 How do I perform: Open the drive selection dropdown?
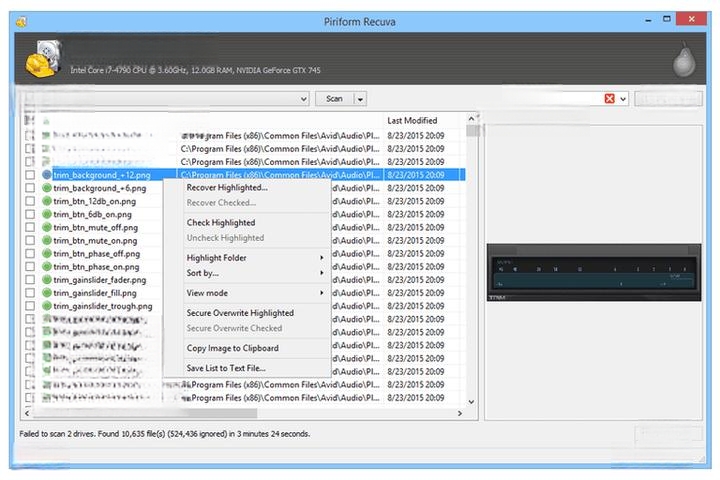pos(304,99)
